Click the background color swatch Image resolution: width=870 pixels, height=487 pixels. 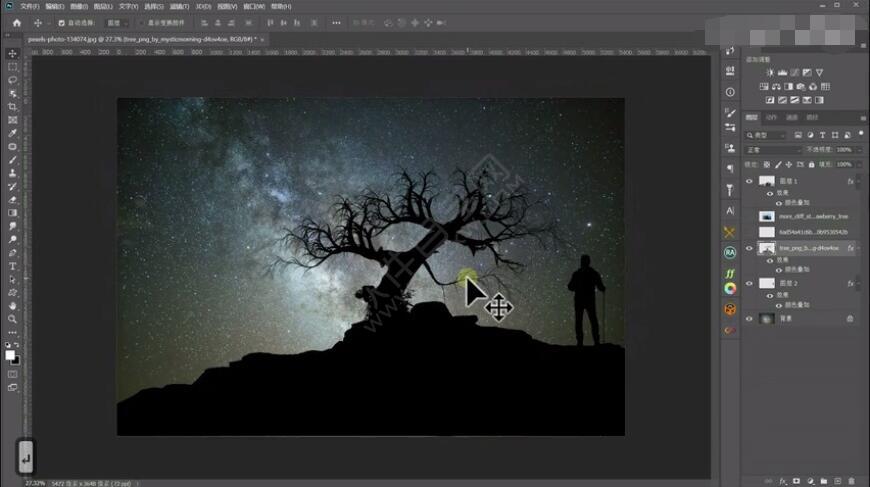(17, 361)
